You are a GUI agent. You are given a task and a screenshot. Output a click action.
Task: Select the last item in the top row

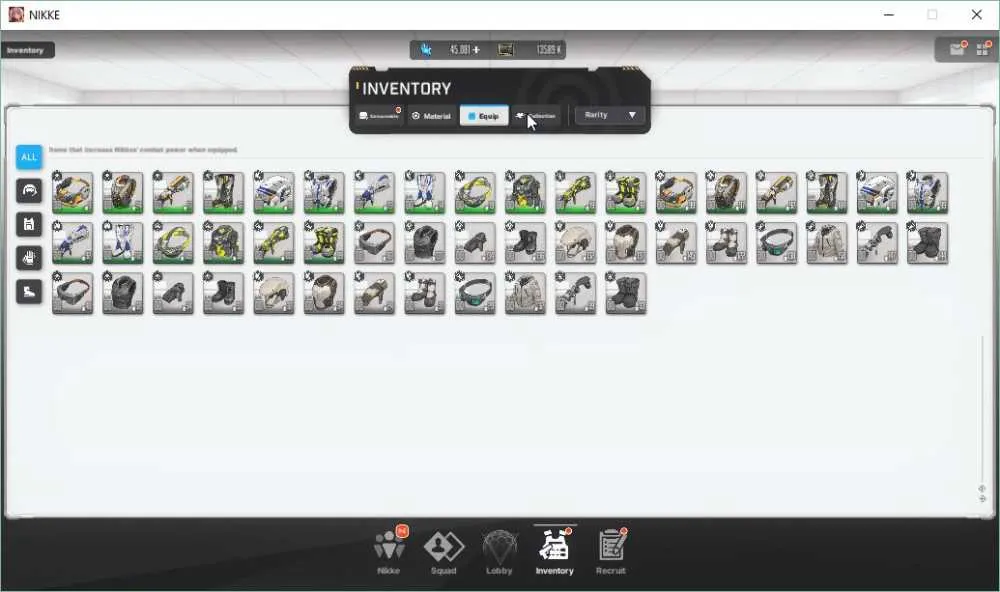pyautogui.click(x=927, y=192)
